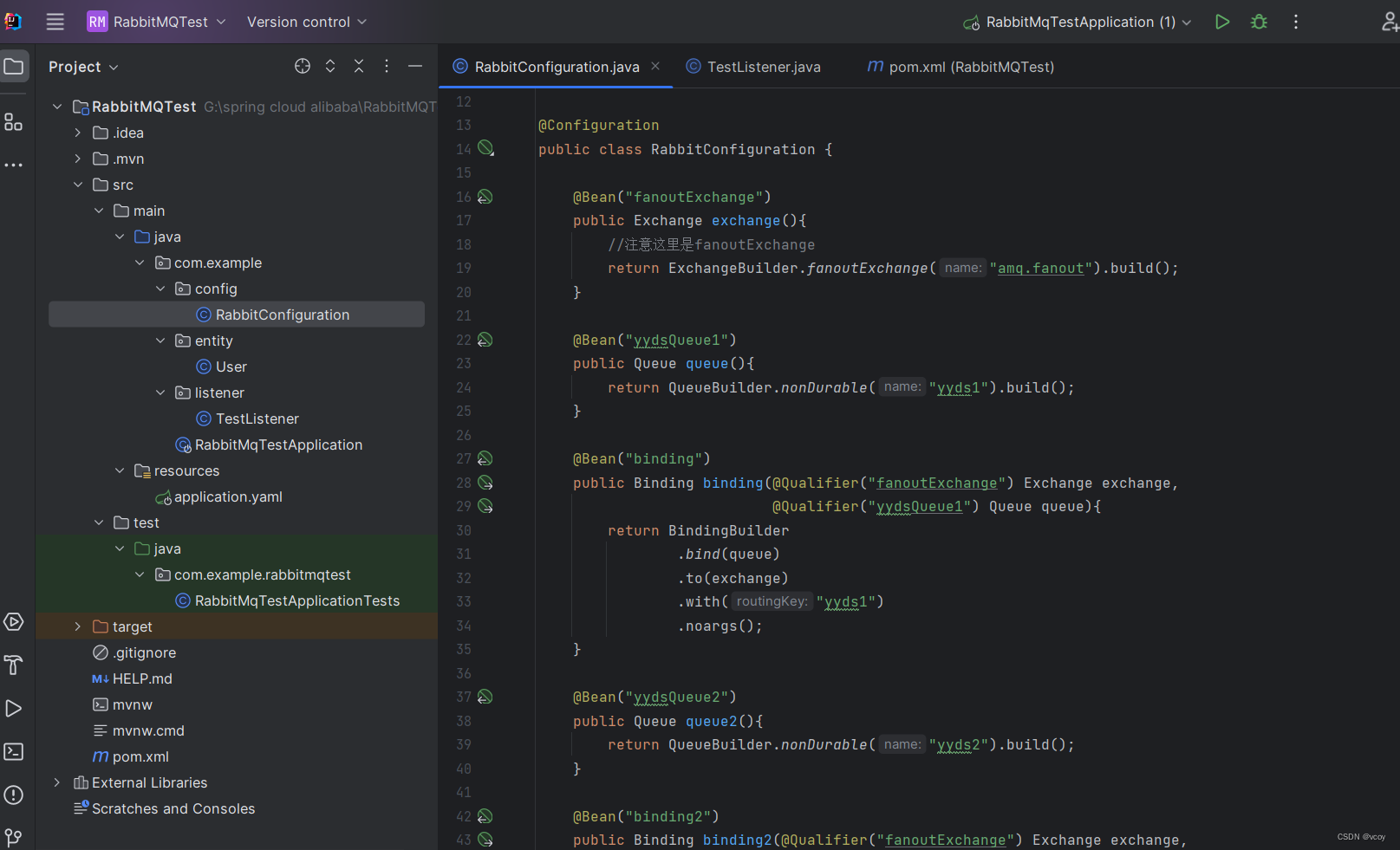1400x850 pixels.
Task: Close the RabbitConfiguration.java tab
Action: click(655, 66)
